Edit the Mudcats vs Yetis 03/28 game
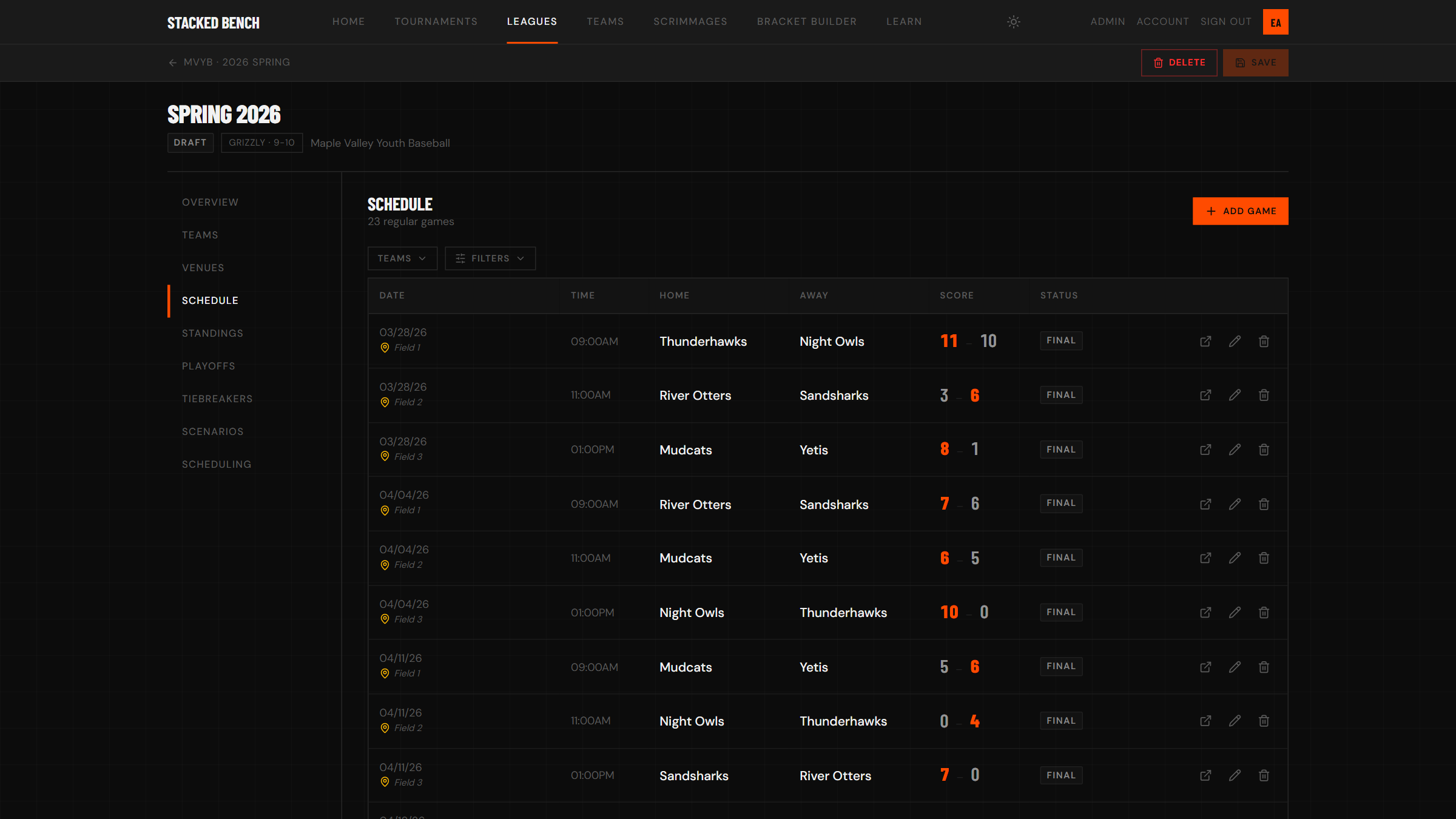1456x819 pixels. point(1235,450)
